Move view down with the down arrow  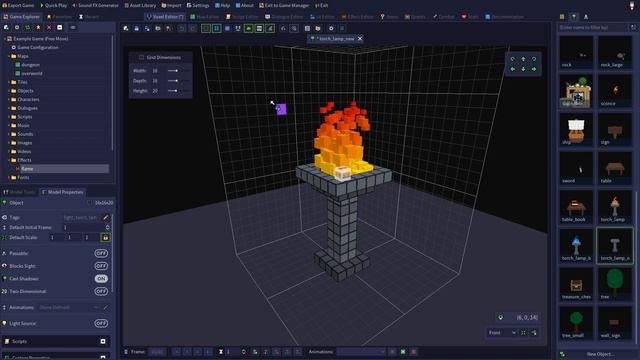(x=523, y=69)
